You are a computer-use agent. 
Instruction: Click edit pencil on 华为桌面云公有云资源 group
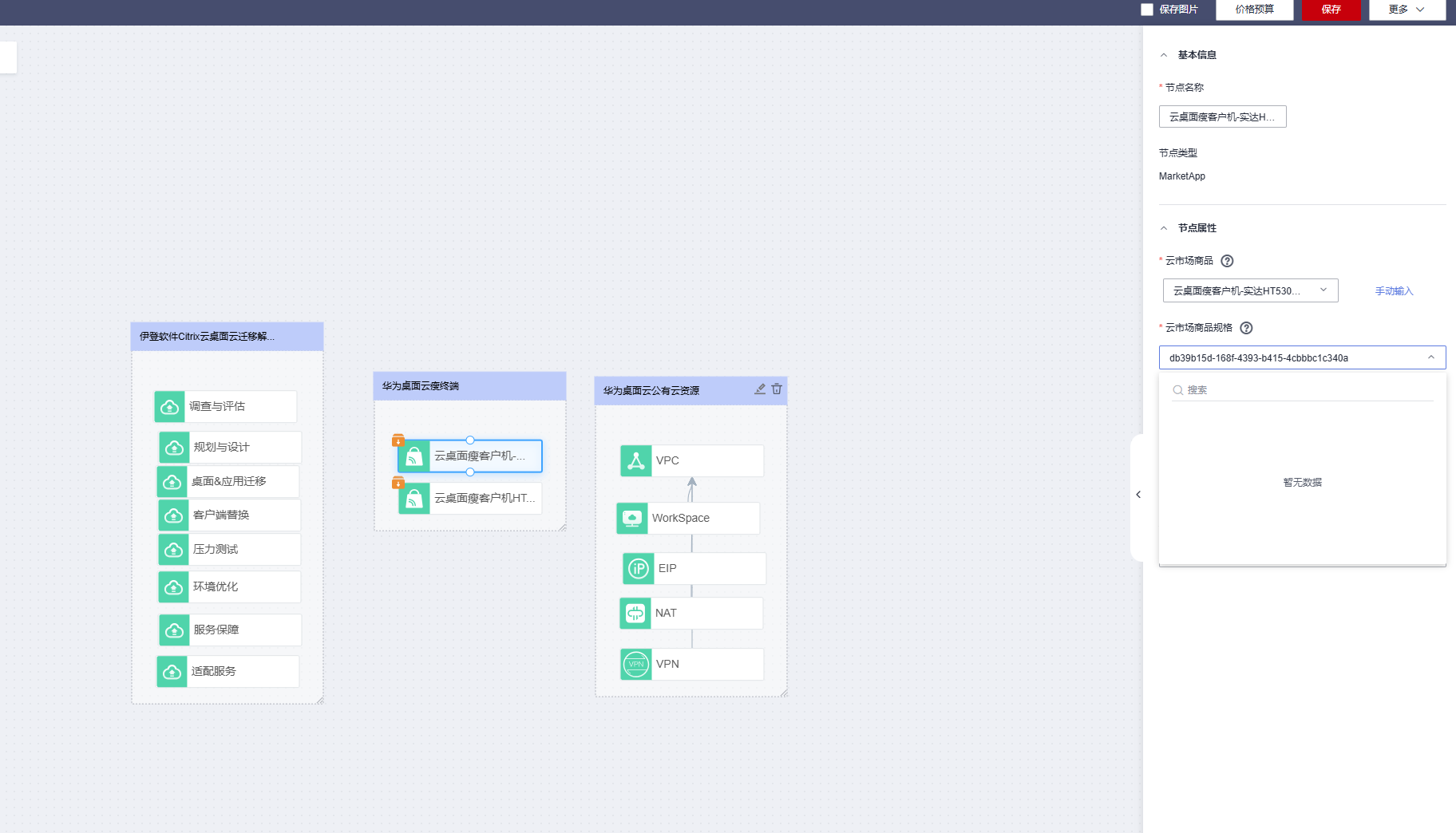click(760, 389)
